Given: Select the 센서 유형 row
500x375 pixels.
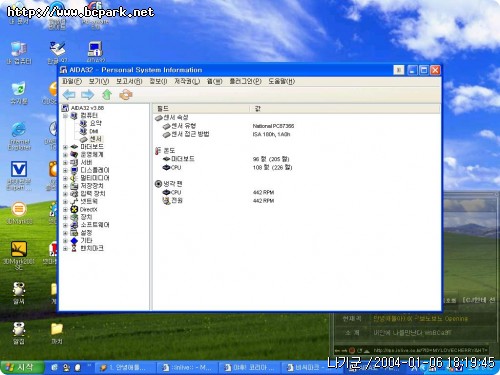Looking at the screenshot, I should pos(180,126).
